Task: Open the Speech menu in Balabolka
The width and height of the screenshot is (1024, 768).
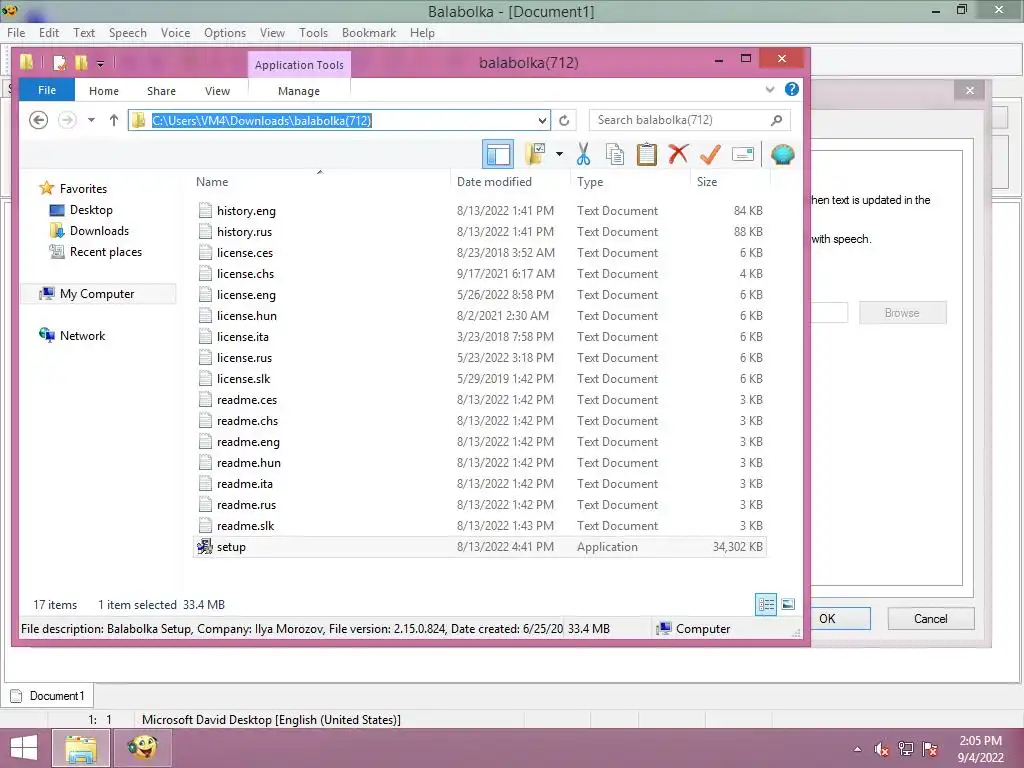Action: [x=127, y=33]
